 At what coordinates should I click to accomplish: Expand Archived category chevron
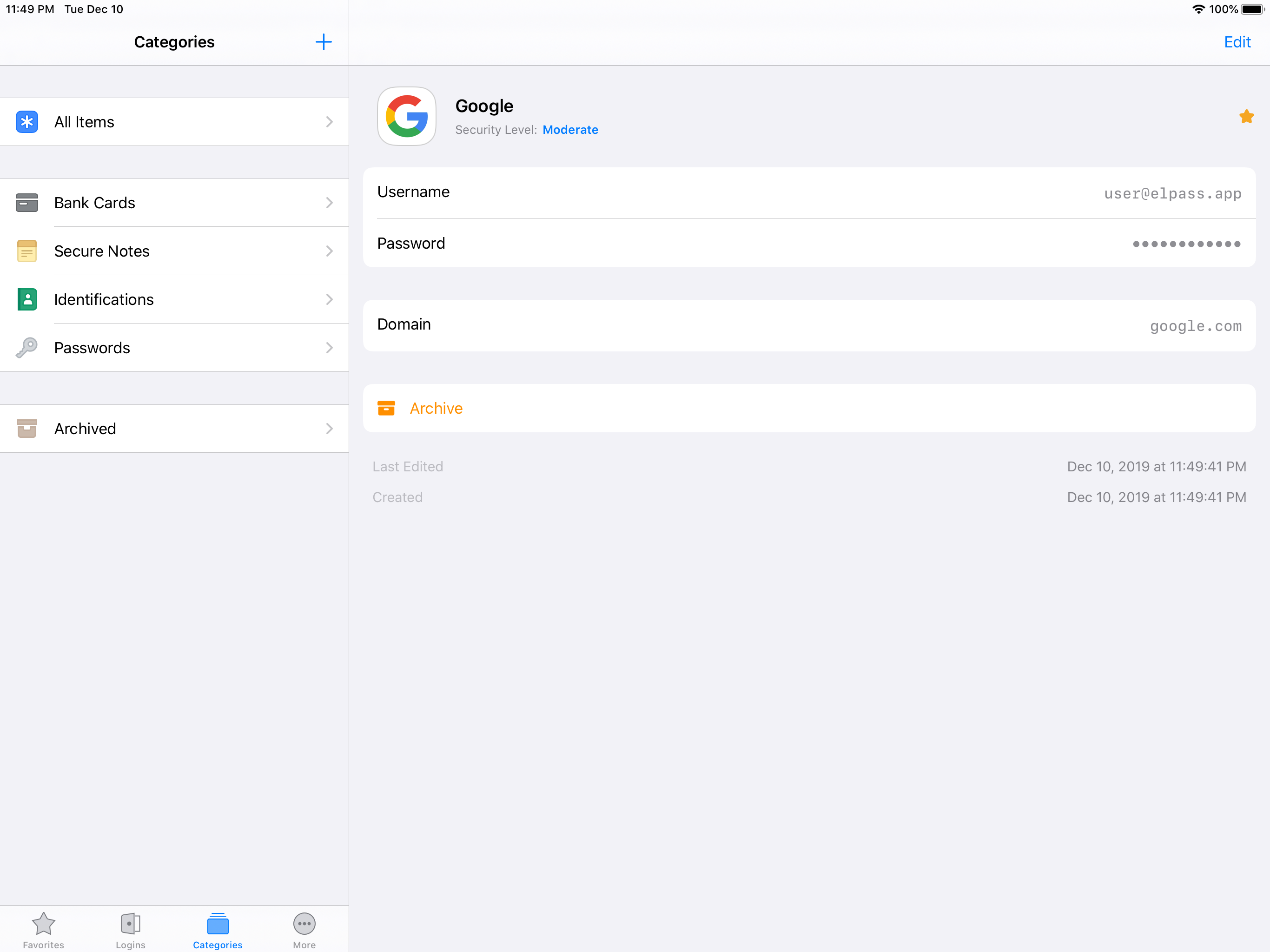pos(329,428)
